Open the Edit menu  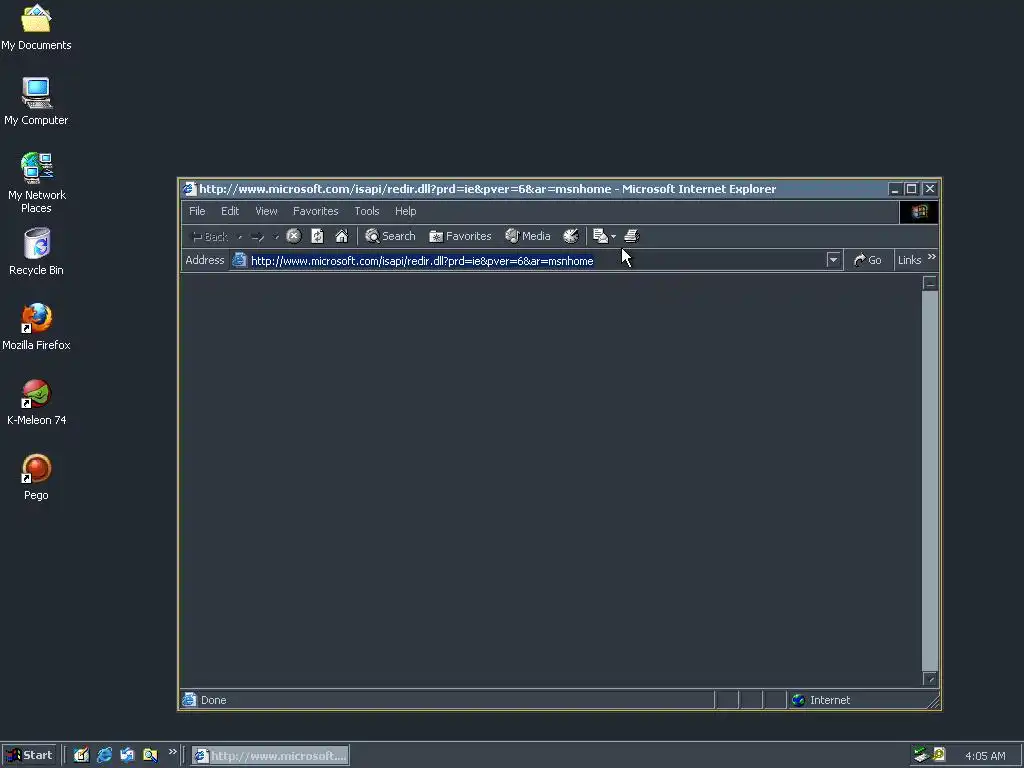(230, 211)
